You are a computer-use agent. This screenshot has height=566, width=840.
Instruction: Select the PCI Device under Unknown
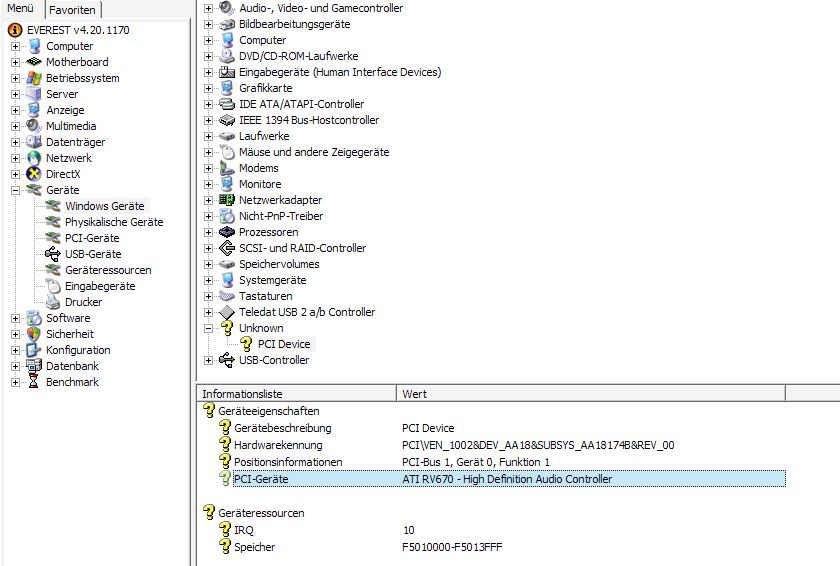coord(284,344)
